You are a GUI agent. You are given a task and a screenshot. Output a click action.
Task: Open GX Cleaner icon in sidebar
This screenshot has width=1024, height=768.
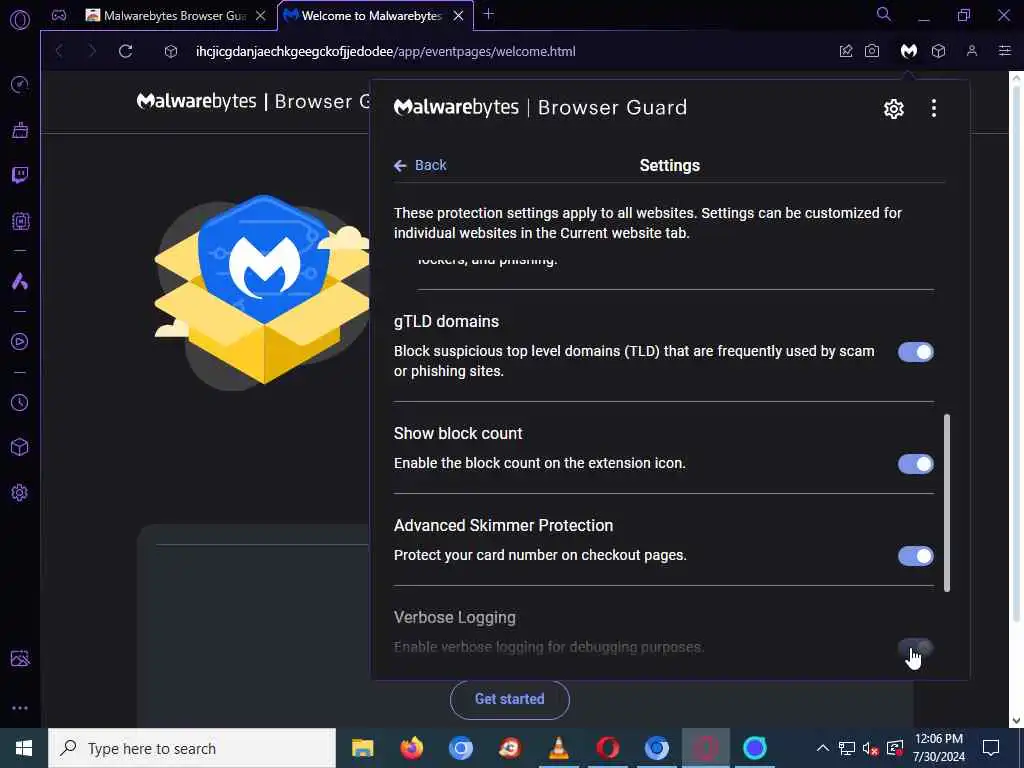[x=20, y=130]
